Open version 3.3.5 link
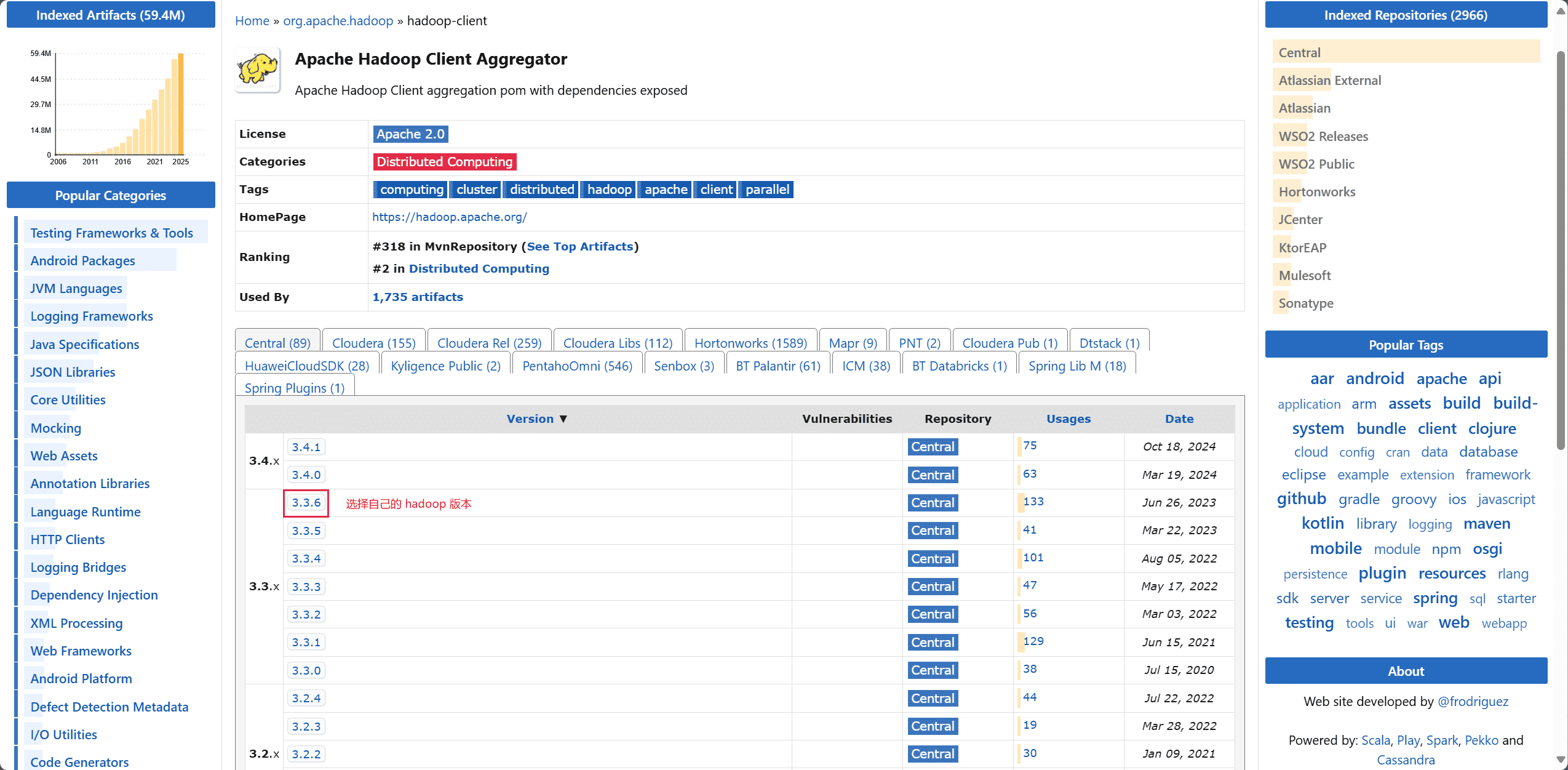This screenshot has height=770, width=1568. tap(306, 531)
